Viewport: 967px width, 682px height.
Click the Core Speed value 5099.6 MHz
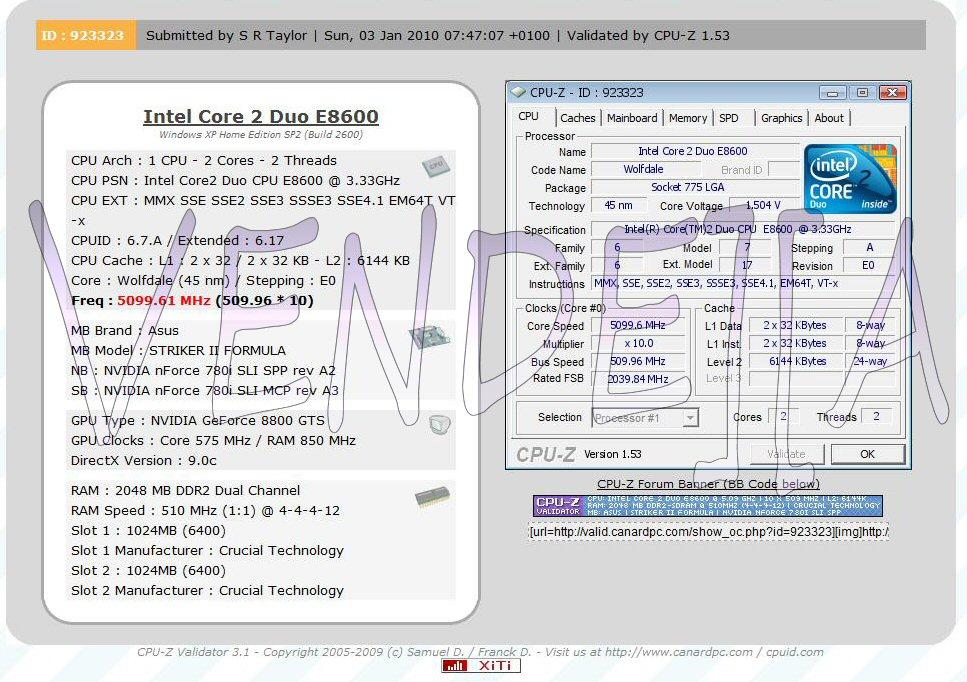pyautogui.click(x=638, y=325)
